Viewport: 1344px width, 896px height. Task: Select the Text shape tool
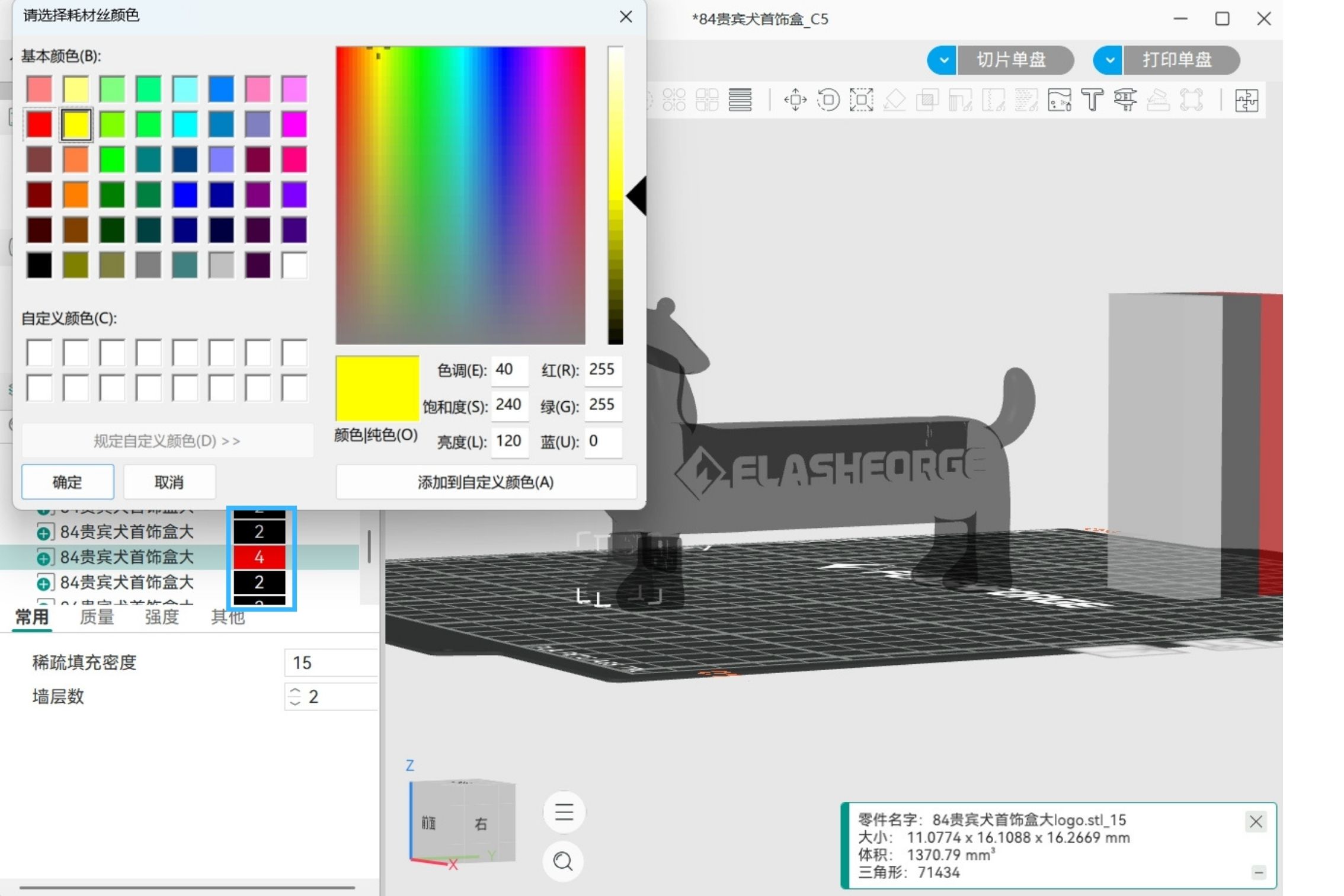[x=1092, y=100]
